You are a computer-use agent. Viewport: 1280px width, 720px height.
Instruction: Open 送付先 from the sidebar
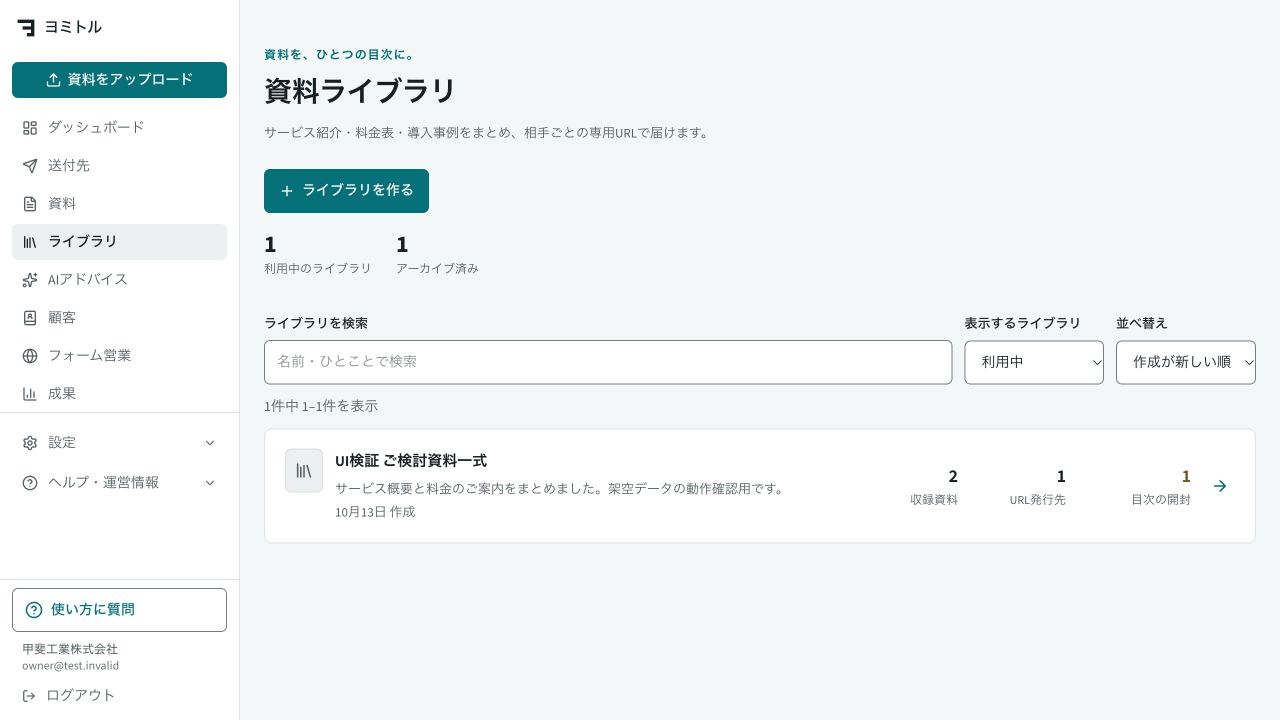[120, 166]
